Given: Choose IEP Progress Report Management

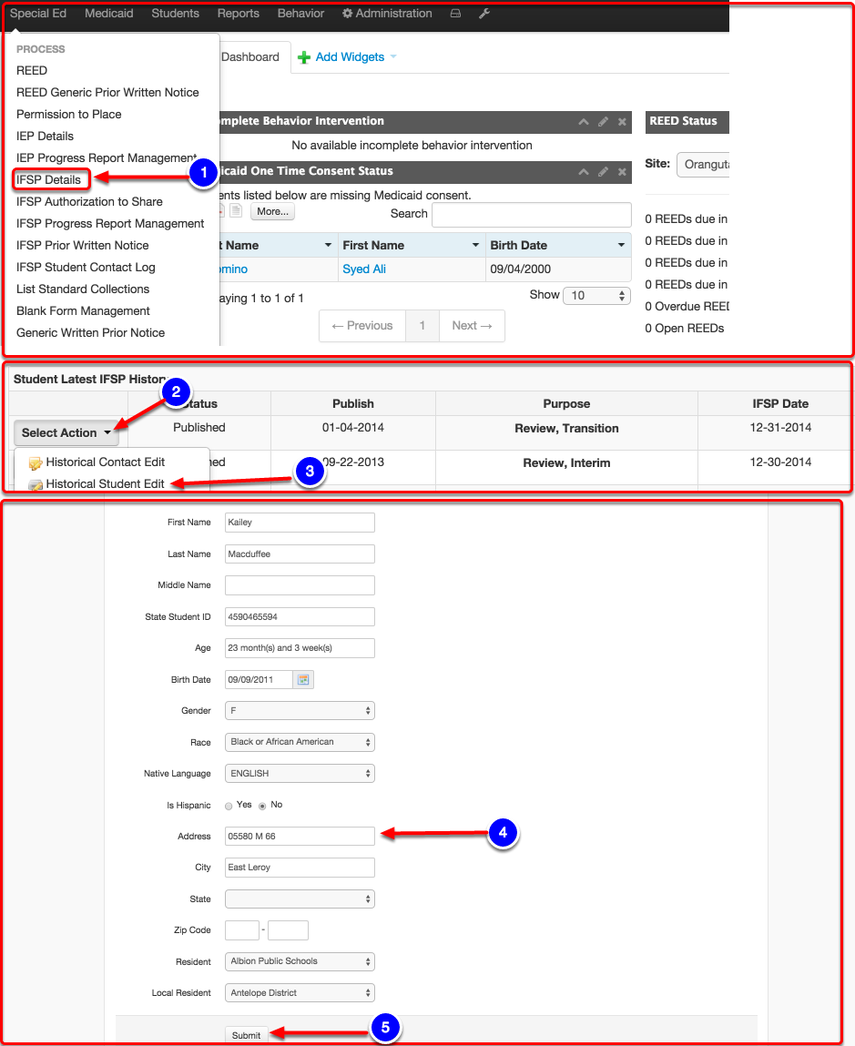Looking at the screenshot, I should coord(107,158).
